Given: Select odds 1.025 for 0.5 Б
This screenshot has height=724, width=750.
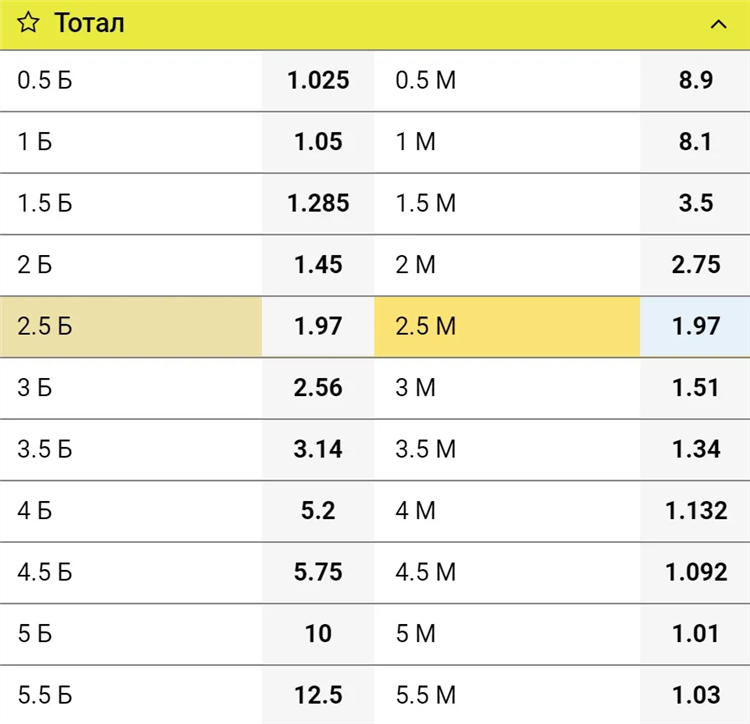Looking at the screenshot, I should (318, 80).
